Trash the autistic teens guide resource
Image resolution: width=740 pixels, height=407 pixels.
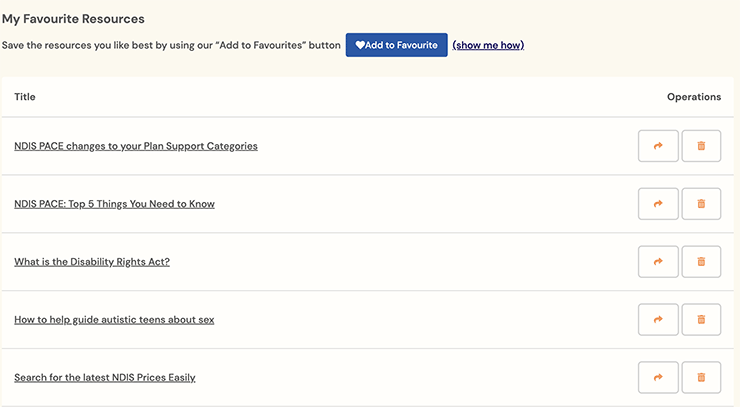click(701, 320)
